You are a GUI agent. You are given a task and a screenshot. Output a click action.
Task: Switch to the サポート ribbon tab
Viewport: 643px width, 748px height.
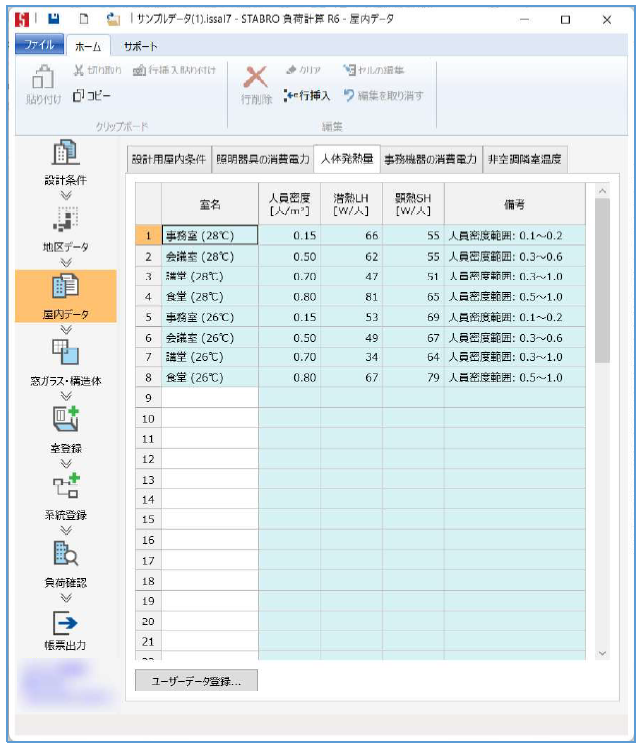click(x=140, y=46)
